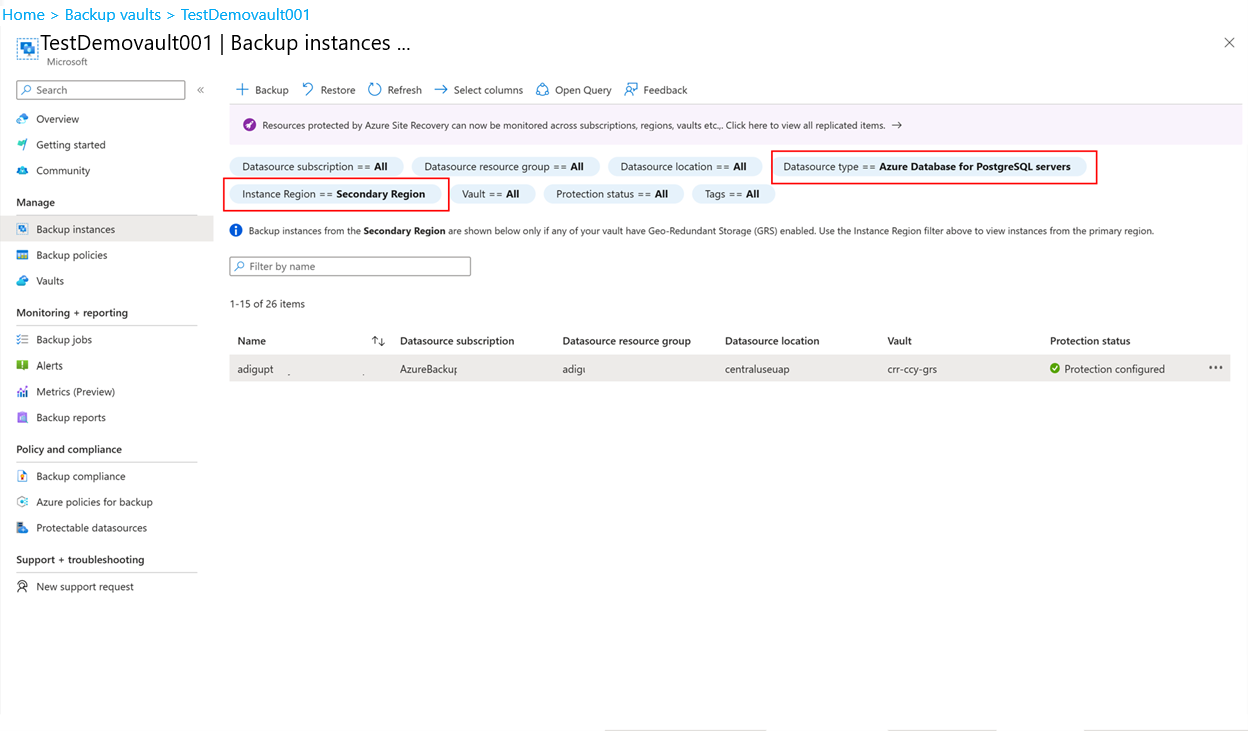
Task: Open the Overview sidebar item
Action: pos(57,119)
